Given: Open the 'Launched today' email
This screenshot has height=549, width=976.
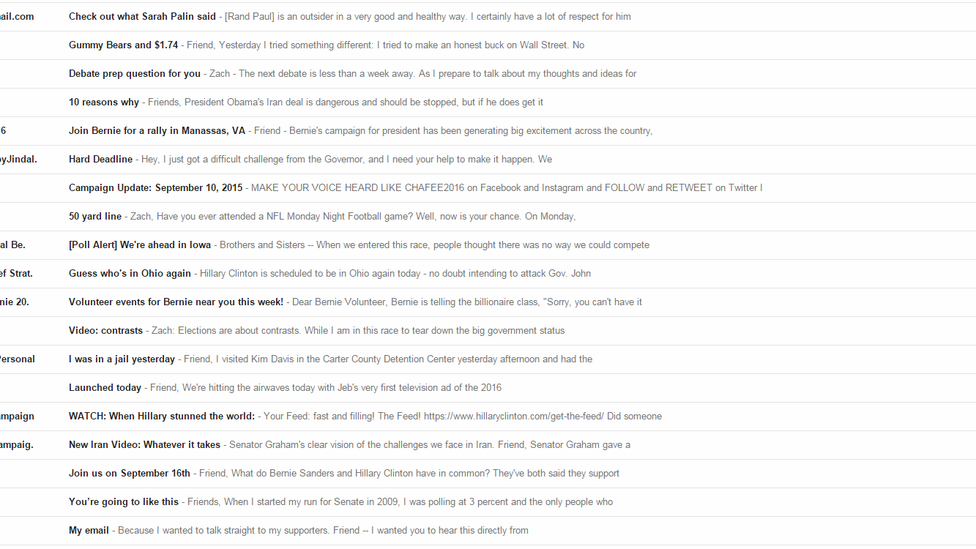Looking at the screenshot, I should pyautogui.click(x=488, y=388).
